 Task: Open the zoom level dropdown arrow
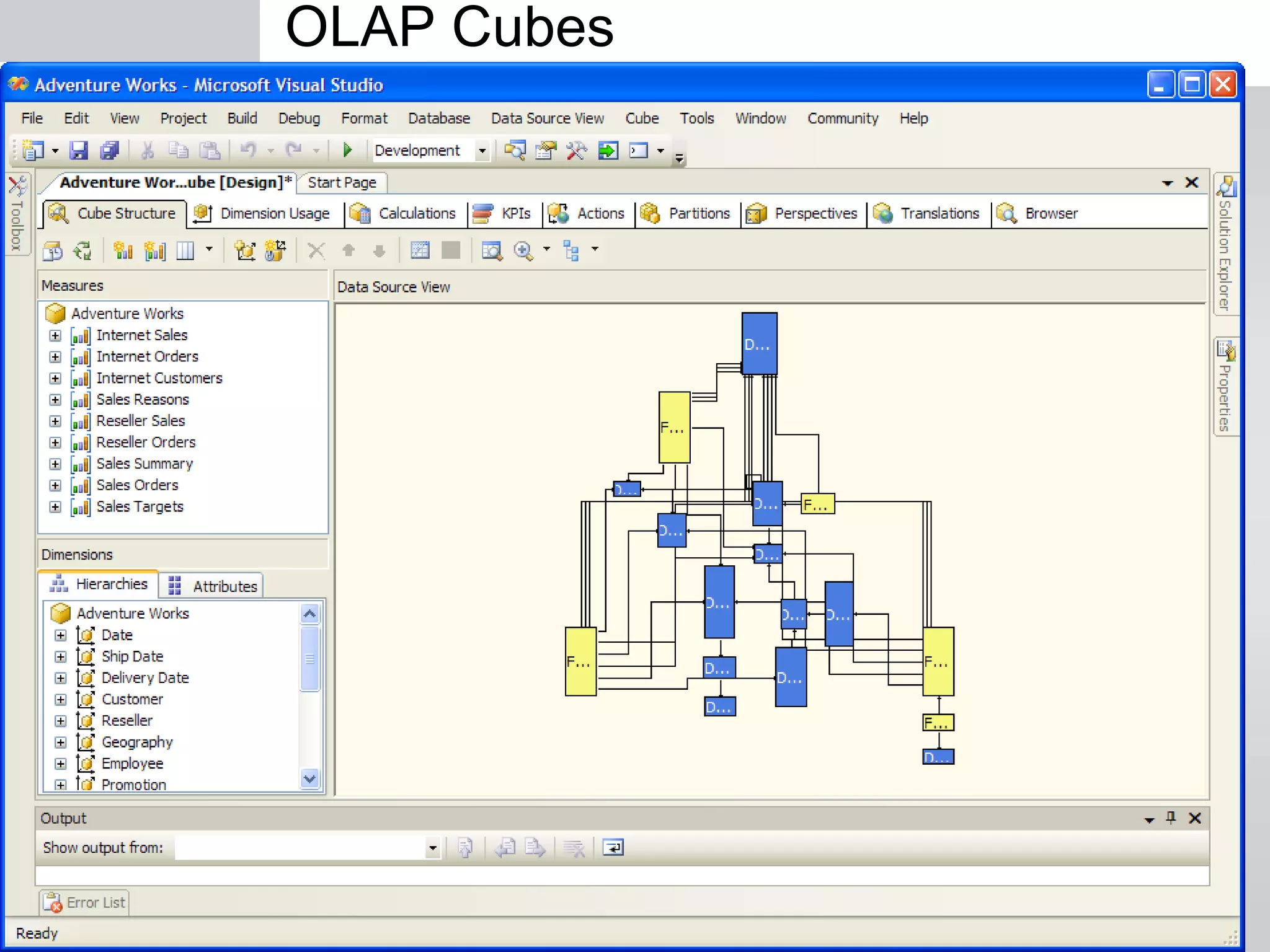coord(546,249)
